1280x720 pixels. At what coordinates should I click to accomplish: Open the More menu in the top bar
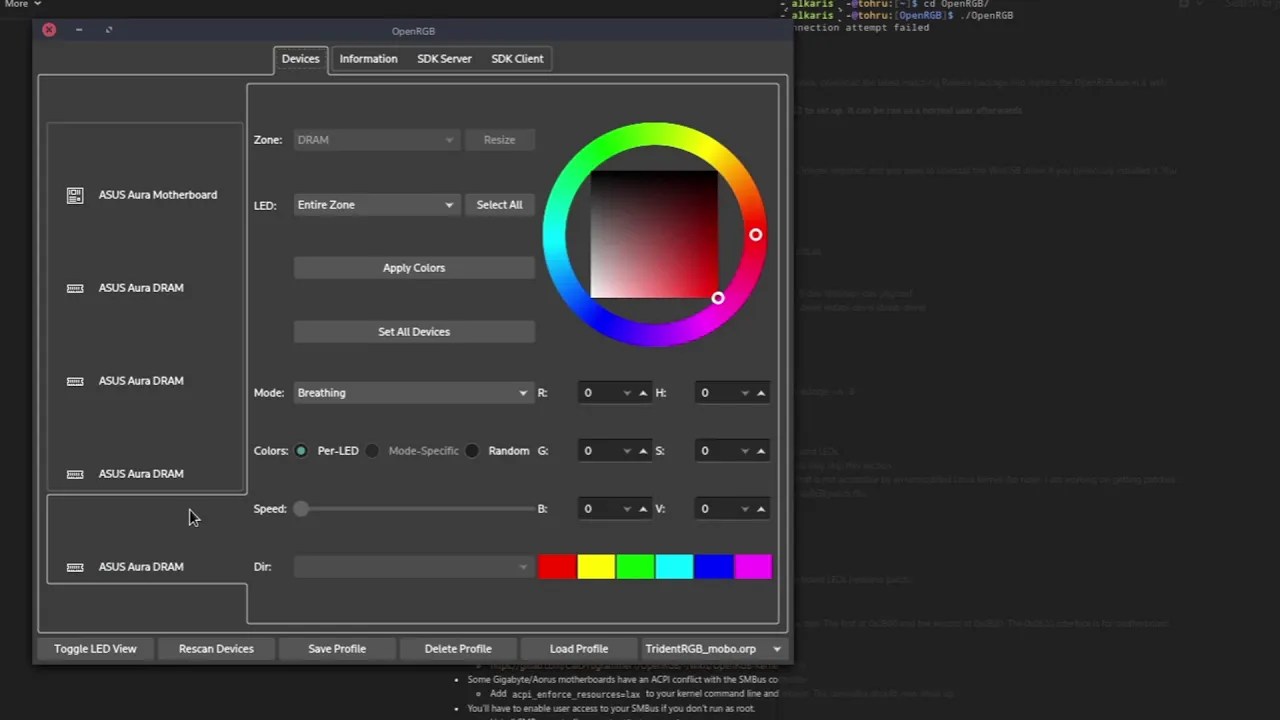click(22, 4)
